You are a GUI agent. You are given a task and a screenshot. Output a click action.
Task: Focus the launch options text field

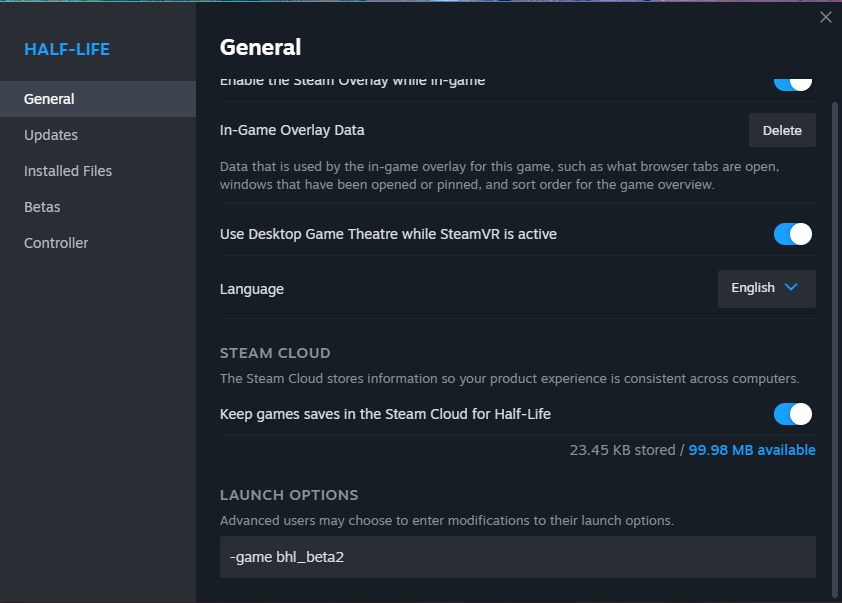[x=517, y=557]
